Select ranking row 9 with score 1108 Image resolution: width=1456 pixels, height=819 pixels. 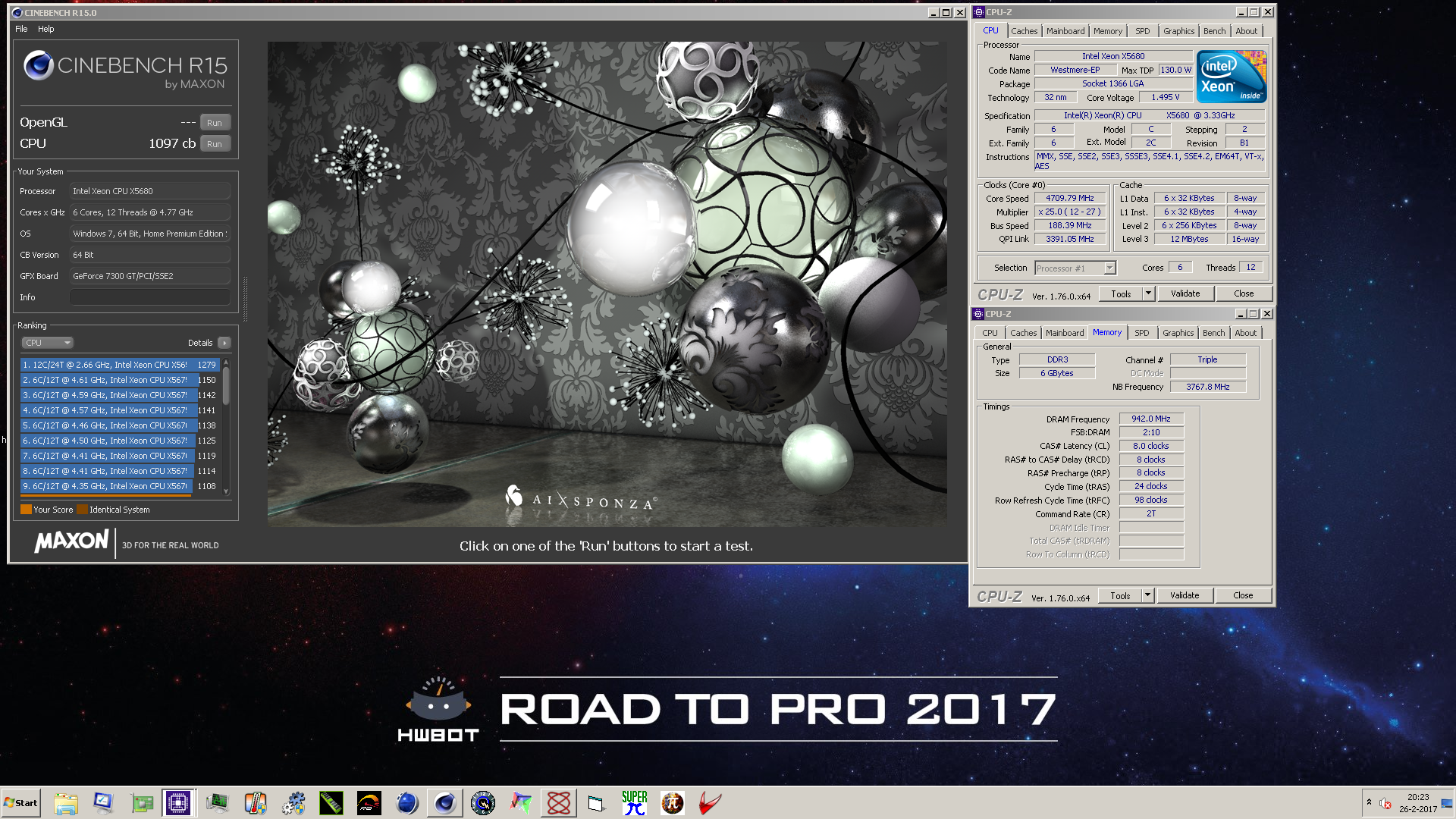[x=120, y=486]
